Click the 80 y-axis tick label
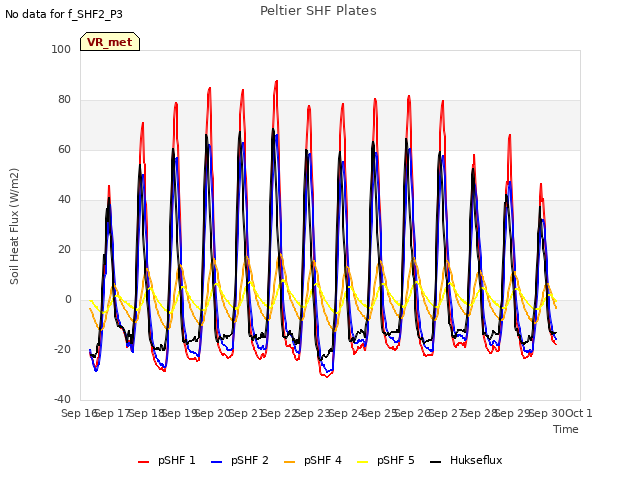Viewport: 640px width, 480px height. [64, 100]
